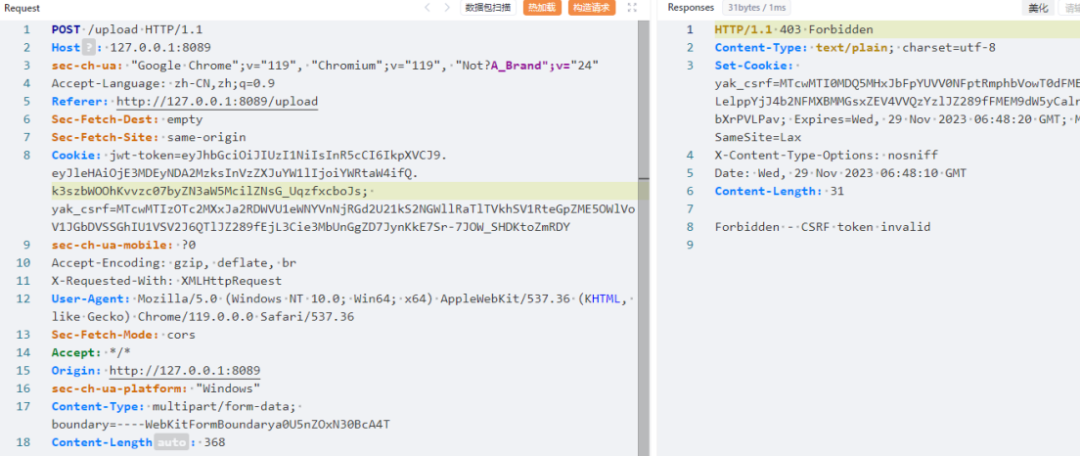
Task: Click the auto tag beside Content-Length
Action: [x=171, y=442]
